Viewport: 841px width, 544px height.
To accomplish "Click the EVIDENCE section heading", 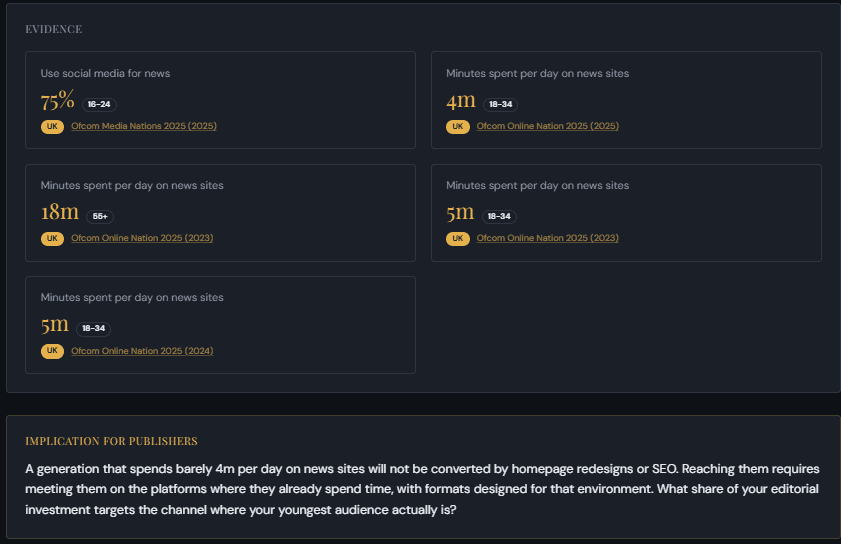I will coord(54,29).
